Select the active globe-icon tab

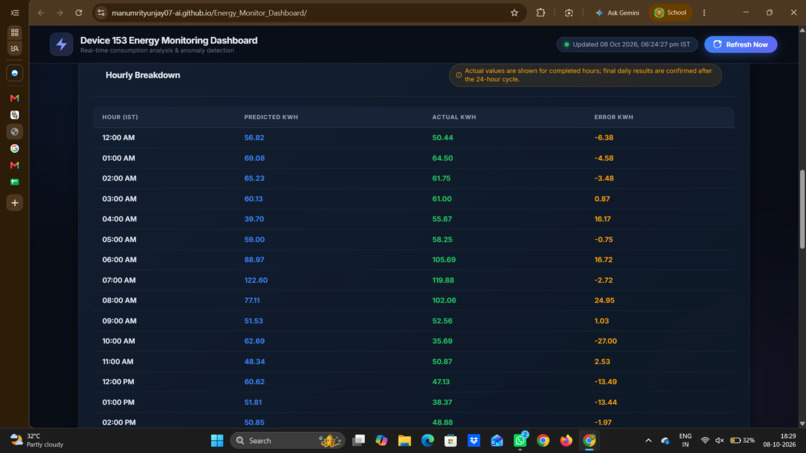tap(15, 132)
